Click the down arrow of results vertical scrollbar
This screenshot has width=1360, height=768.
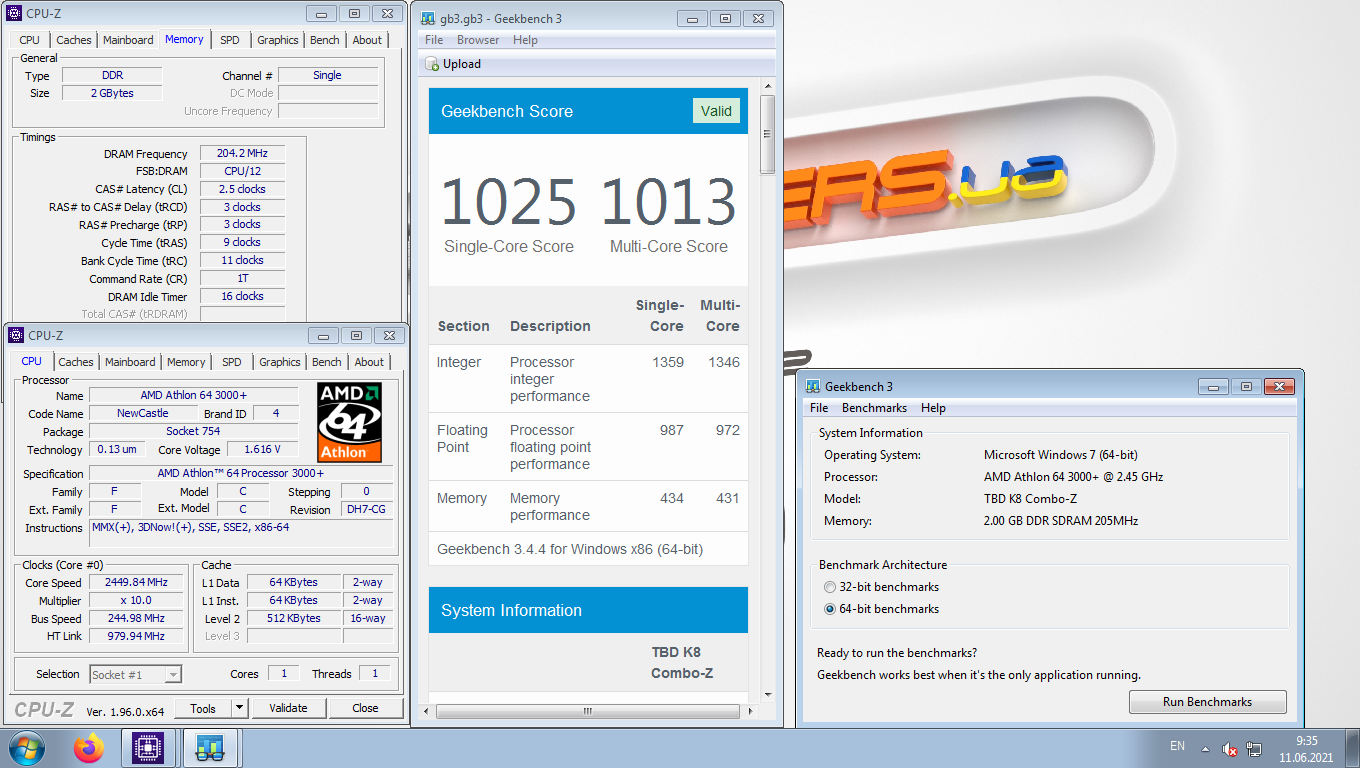(768, 695)
